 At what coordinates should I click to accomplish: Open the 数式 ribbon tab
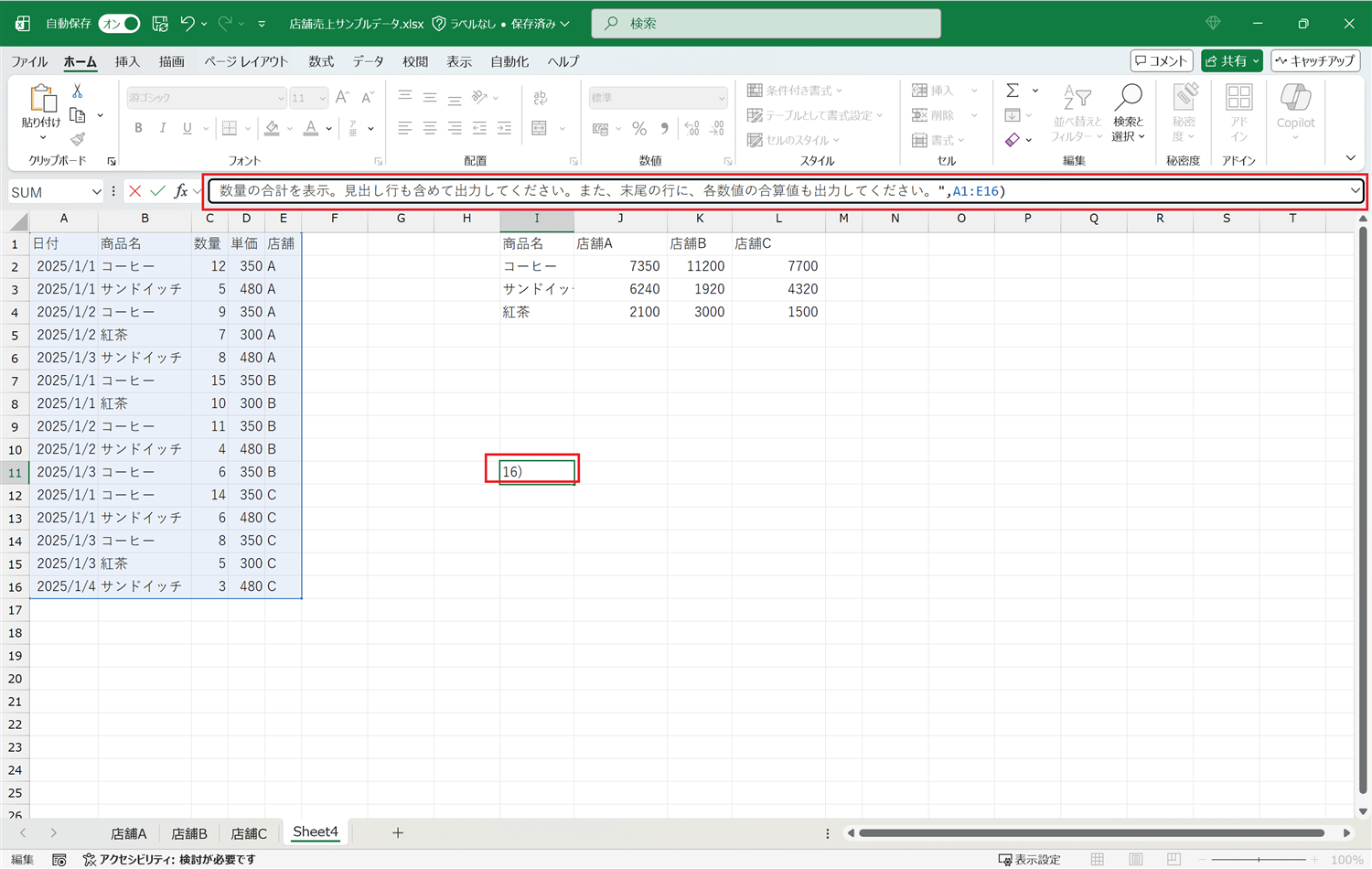coord(320,61)
